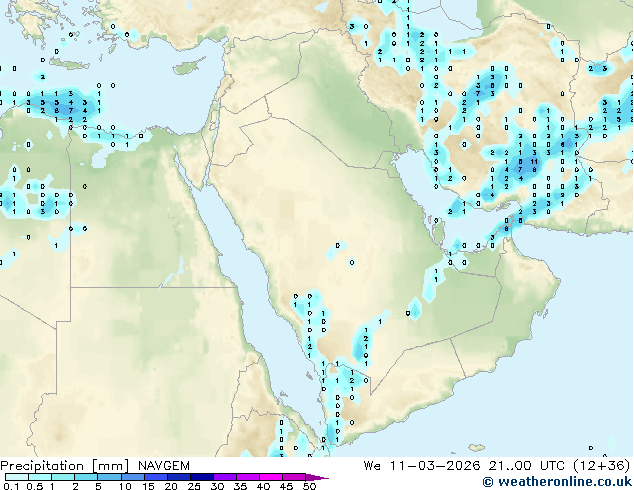Image resolution: width=634 pixels, height=490 pixels.
Task: Click the 40–45 mm magenta legend box
Action: click(271, 477)
